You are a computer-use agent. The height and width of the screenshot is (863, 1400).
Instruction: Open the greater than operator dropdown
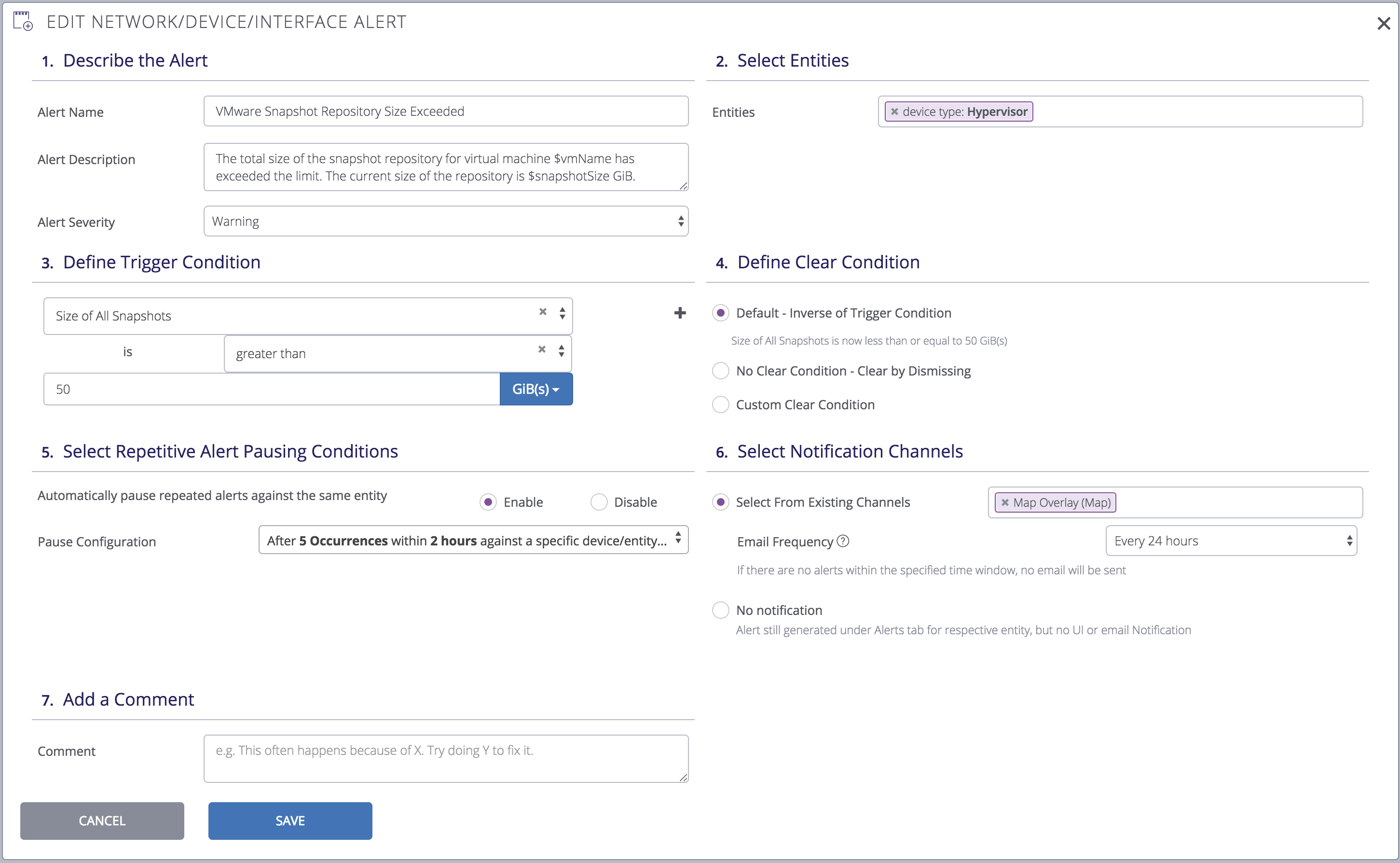pos(398,354)
